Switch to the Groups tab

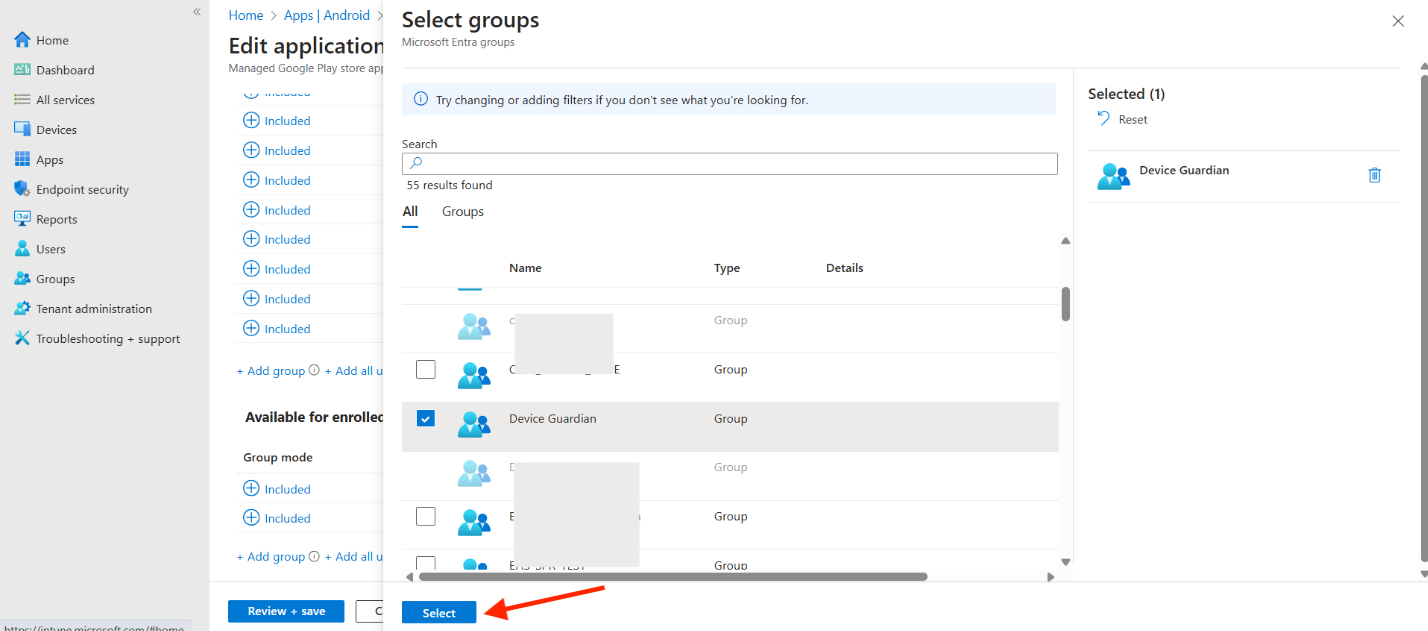[463, 212]
